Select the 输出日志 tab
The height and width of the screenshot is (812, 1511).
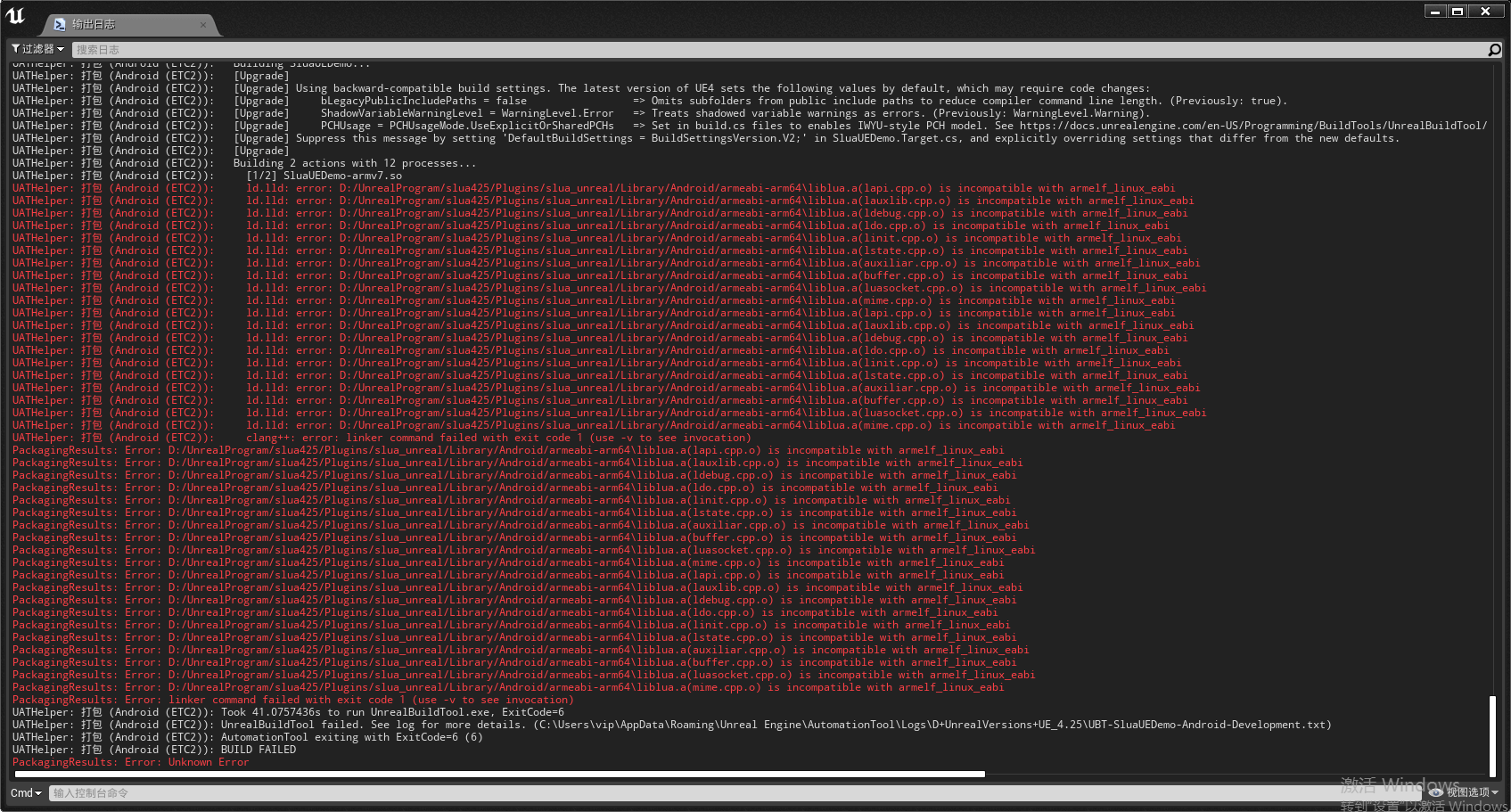[129, 24]
